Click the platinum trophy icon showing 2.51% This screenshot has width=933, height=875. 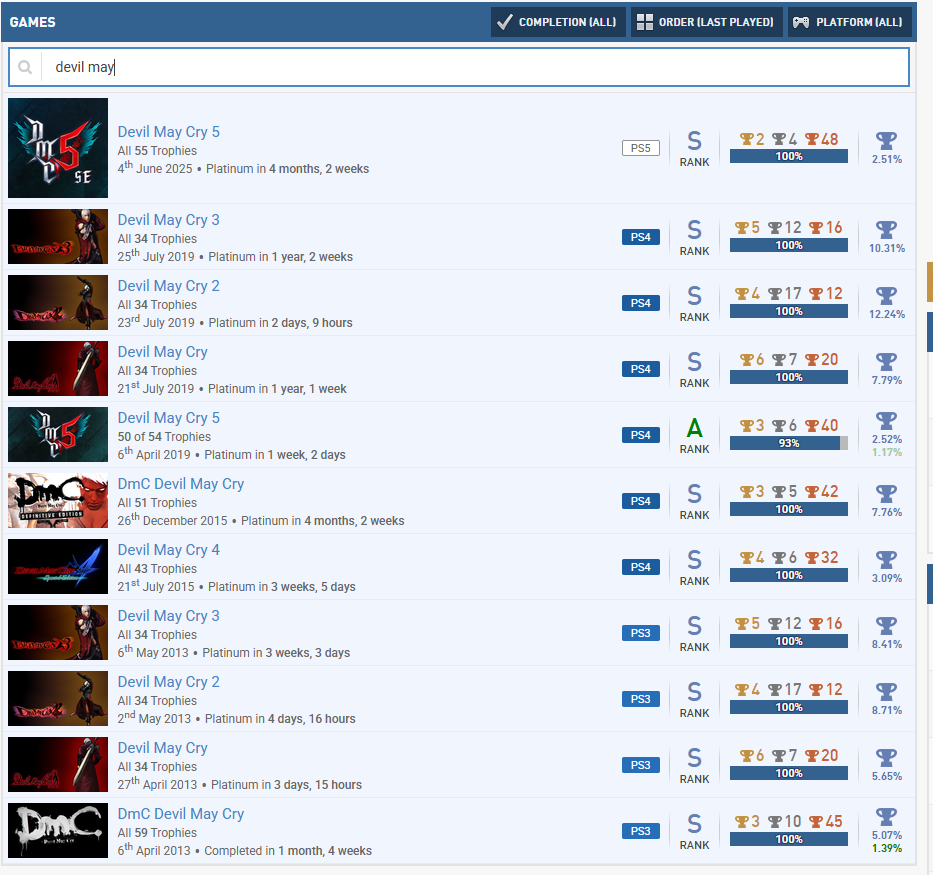(x=886, y=140)
